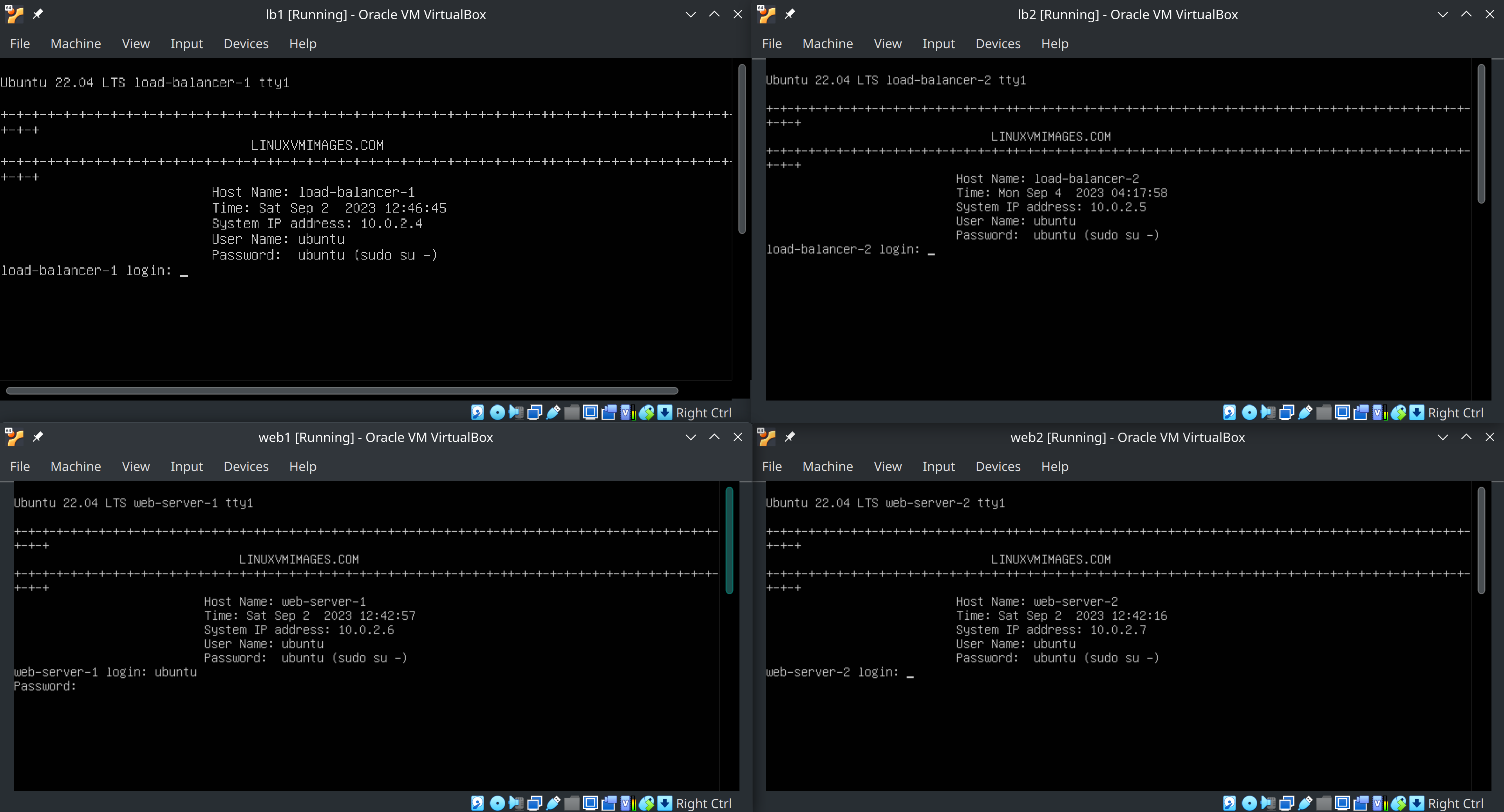The width and height of the screenshot is (1504, 812).
Task: Open Machine menu in lb1 window
Action: (x=76, y=44)
